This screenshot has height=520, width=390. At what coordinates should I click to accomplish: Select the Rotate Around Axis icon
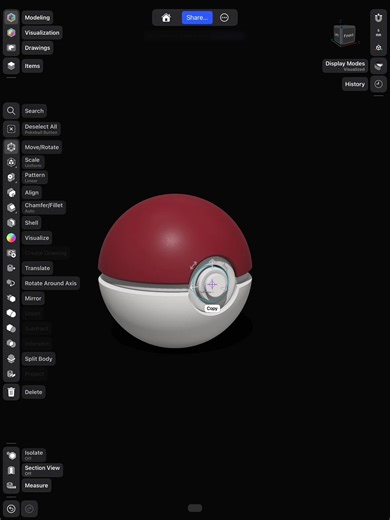pyautogui.click(x=11, y=283)
